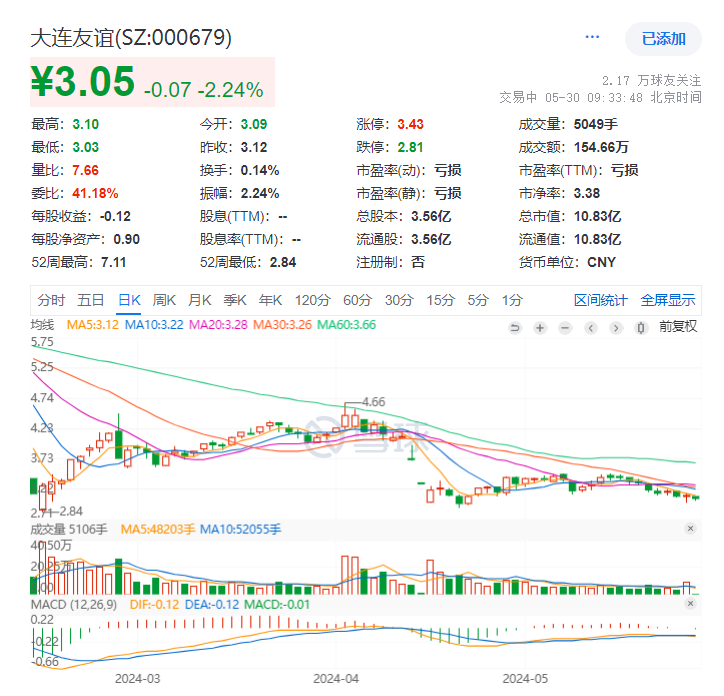
Task: Close the 成交量 volume indicator panel
Action: pyautogui.click(x=690, y=528)
